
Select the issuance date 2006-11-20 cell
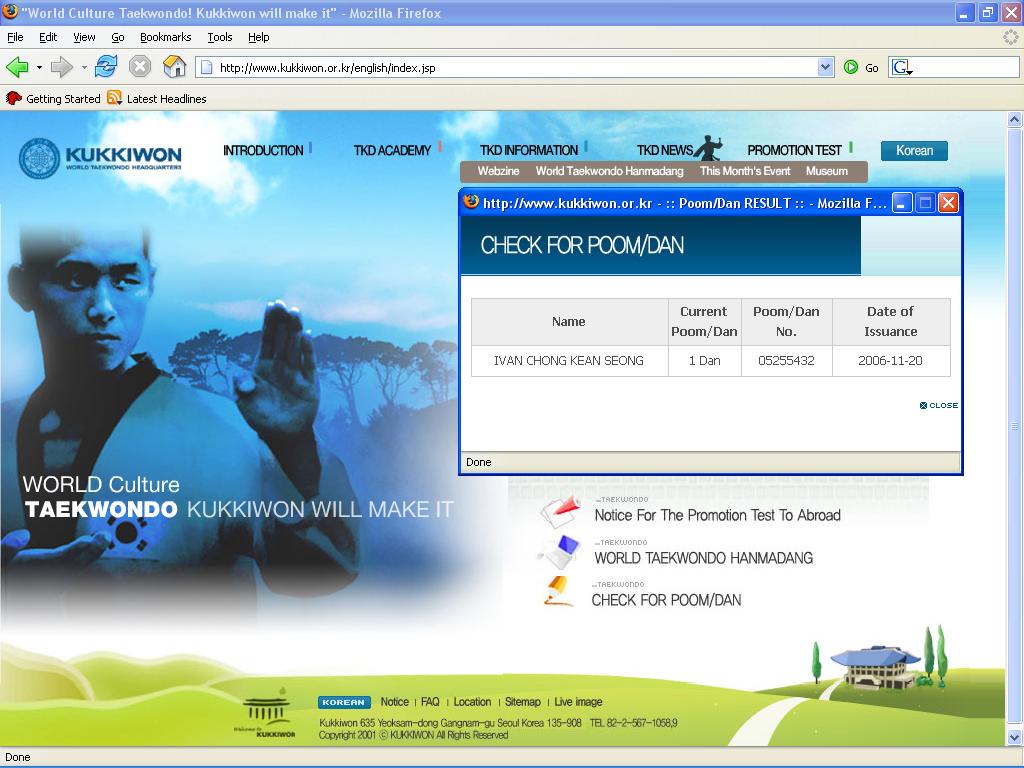coord(891,360)
